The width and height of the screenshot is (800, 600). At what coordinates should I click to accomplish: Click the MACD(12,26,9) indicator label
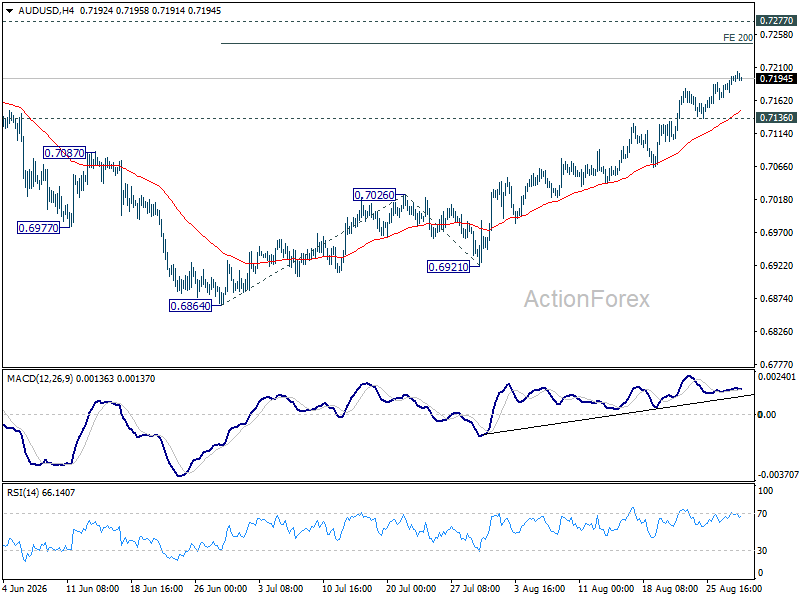pos(40,379)
